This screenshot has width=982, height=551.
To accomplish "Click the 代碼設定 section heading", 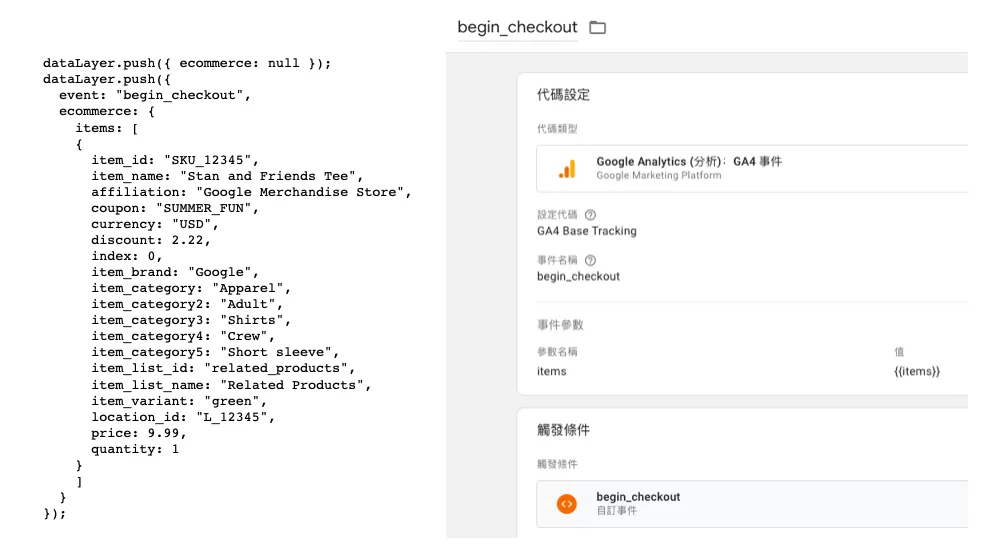I will 564,95.
